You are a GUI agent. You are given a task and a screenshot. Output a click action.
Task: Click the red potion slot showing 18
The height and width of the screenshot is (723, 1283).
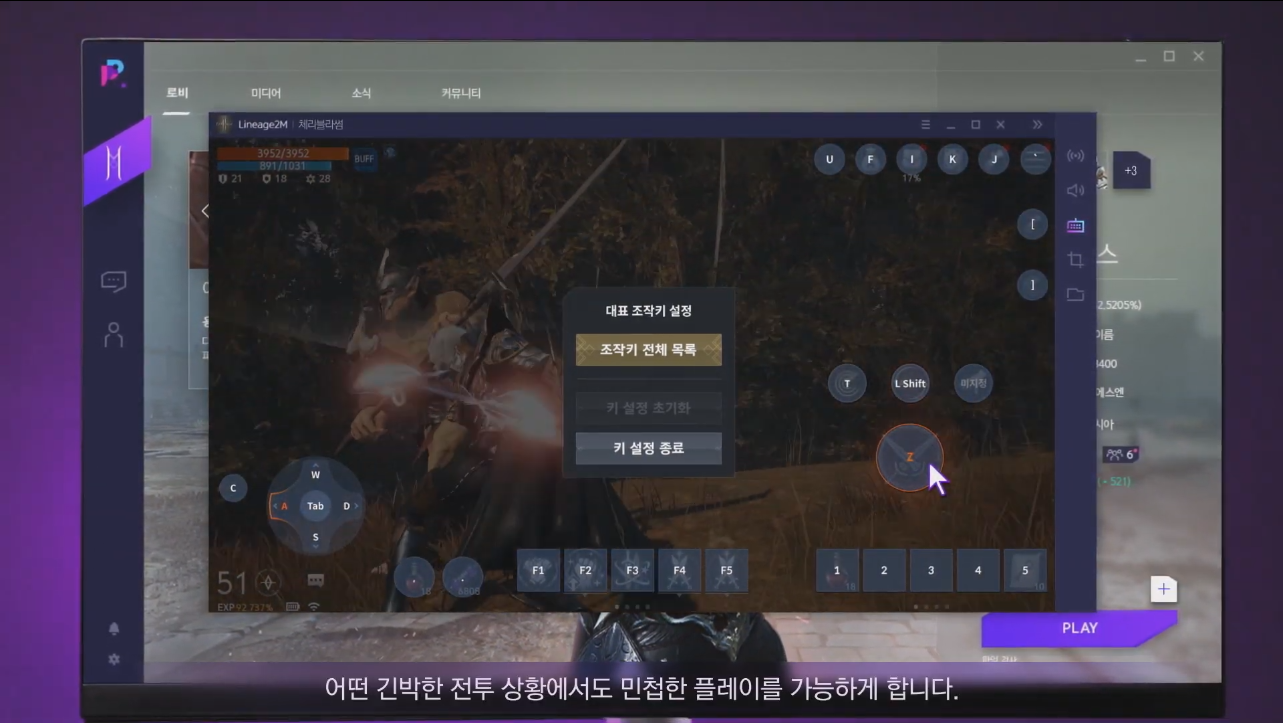pos(414,576)
